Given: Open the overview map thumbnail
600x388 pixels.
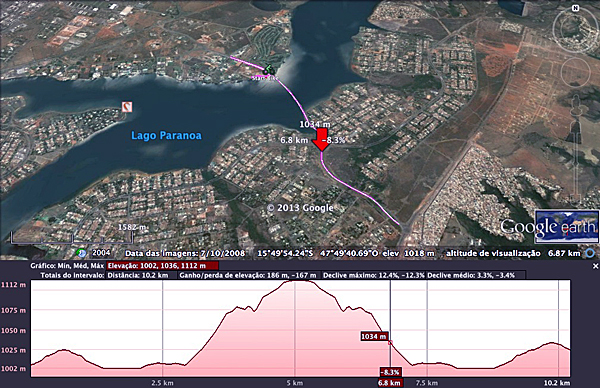Looking at the screenshot, I should click(567, 226).
